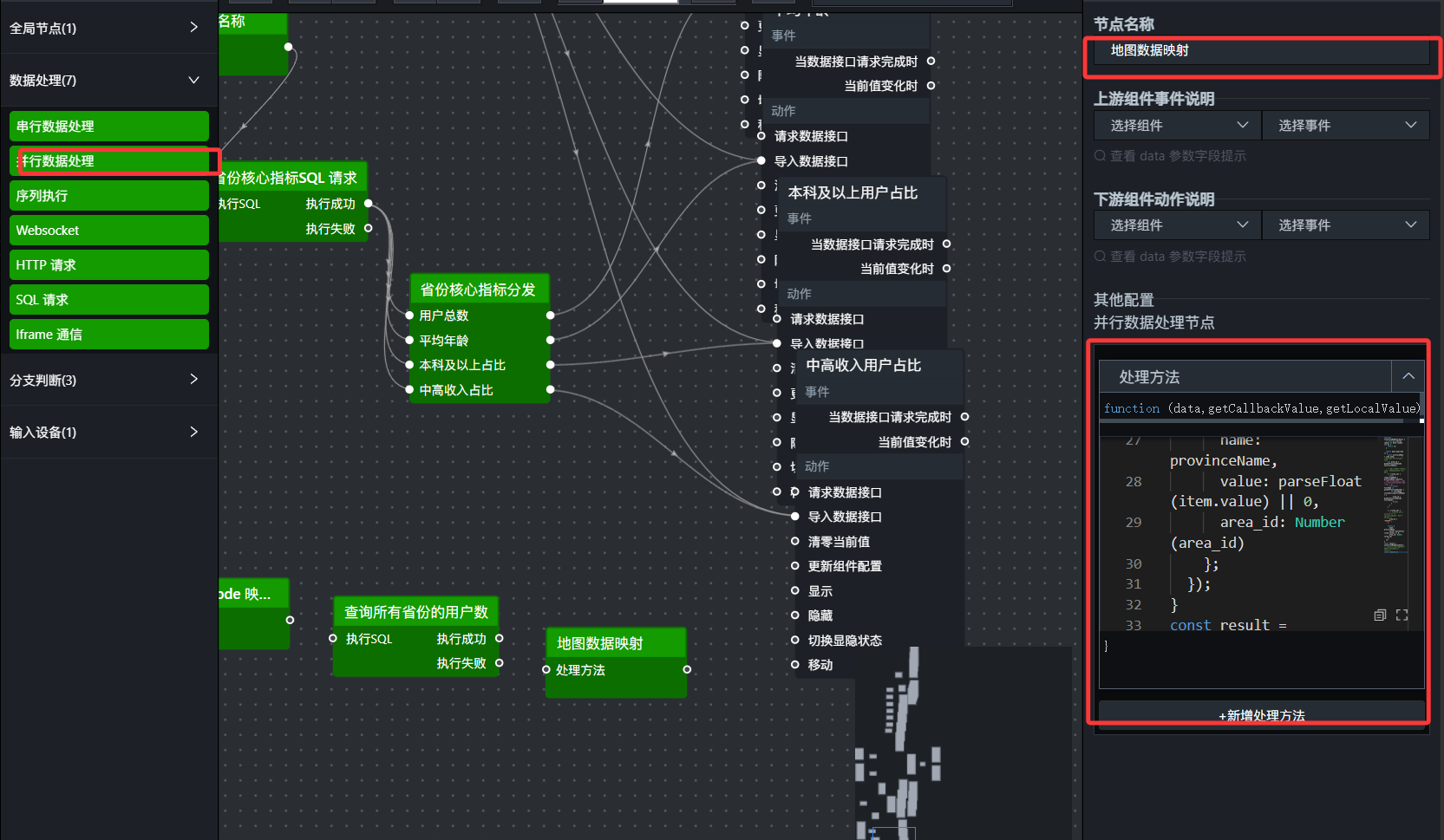This screenshot has width=1444, height=840.
Task: Click the code minimap in editor
Action: coord(1395,494)
